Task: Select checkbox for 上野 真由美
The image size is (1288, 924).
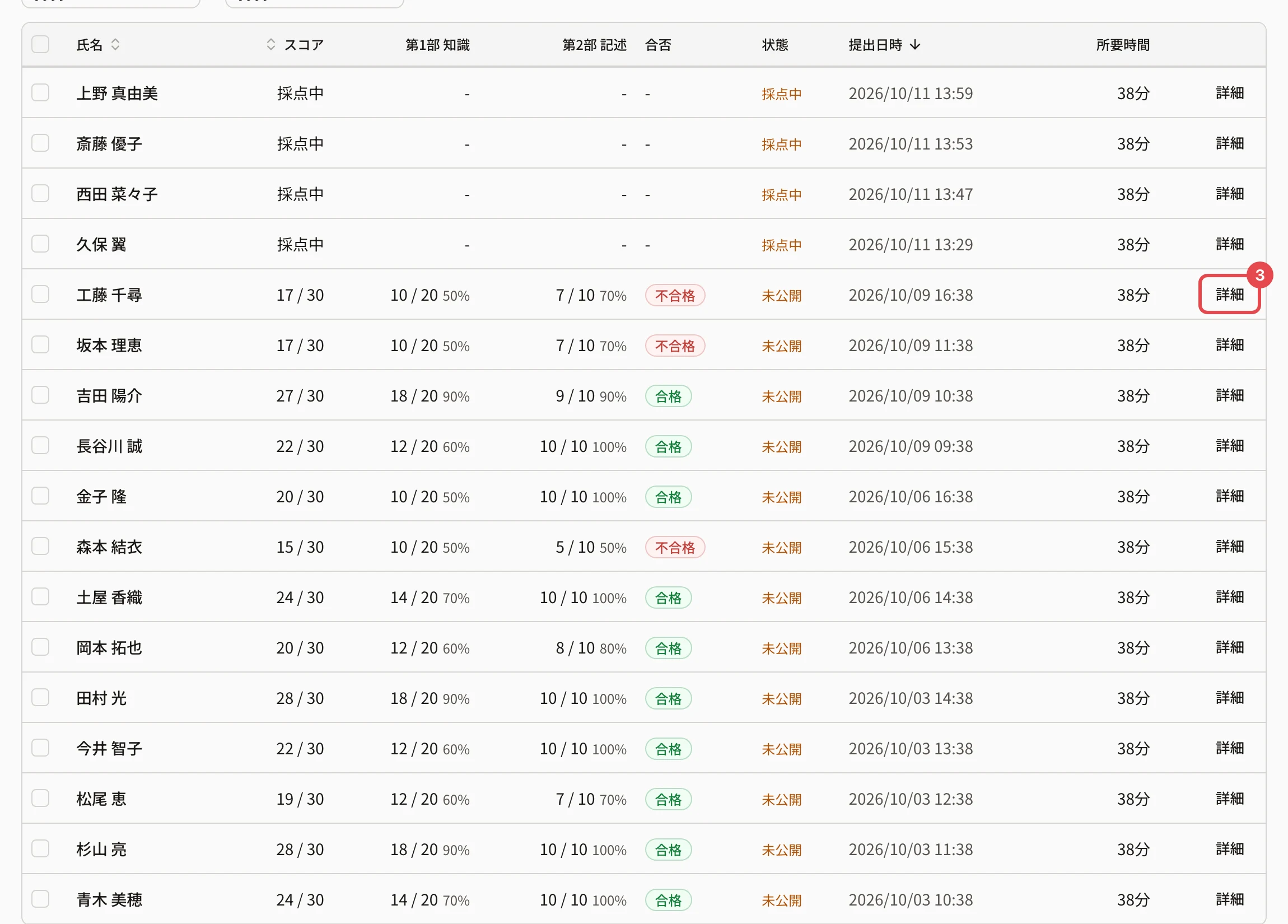Action: click(40, 92)
